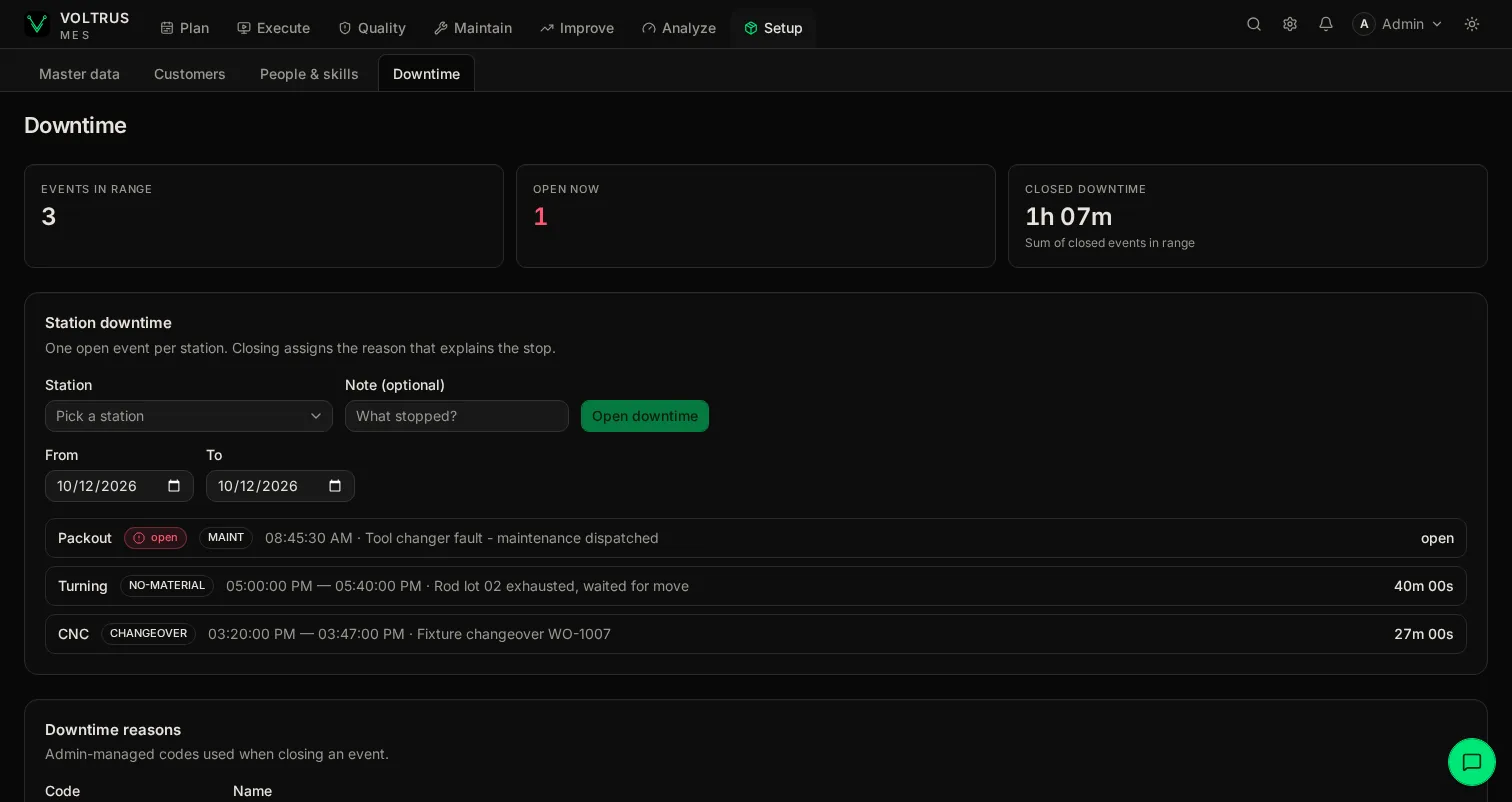The width and height of the screenshot is (1512, 802).
Task: Select the Downtime tab
Action: pyautogui.click(x=426, y=74)
